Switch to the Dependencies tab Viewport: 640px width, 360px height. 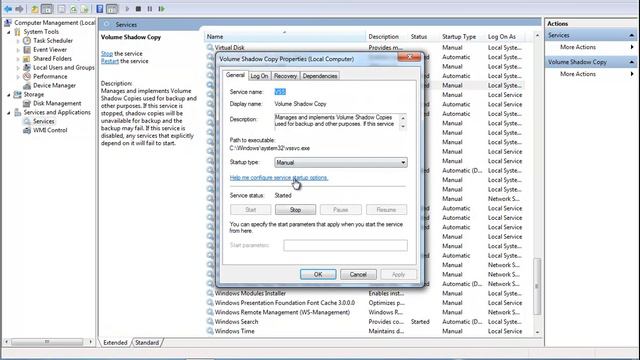click(320, 76)
